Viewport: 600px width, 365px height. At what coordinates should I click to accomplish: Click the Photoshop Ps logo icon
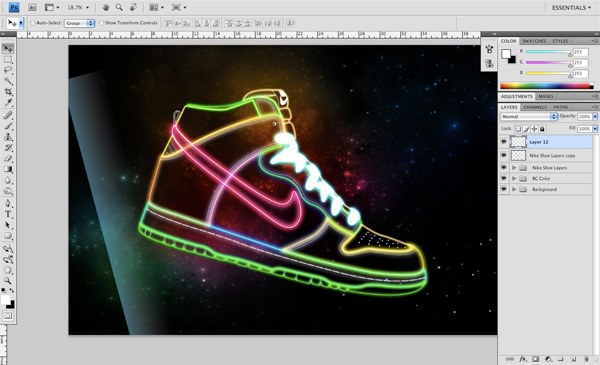coord(14,7)
